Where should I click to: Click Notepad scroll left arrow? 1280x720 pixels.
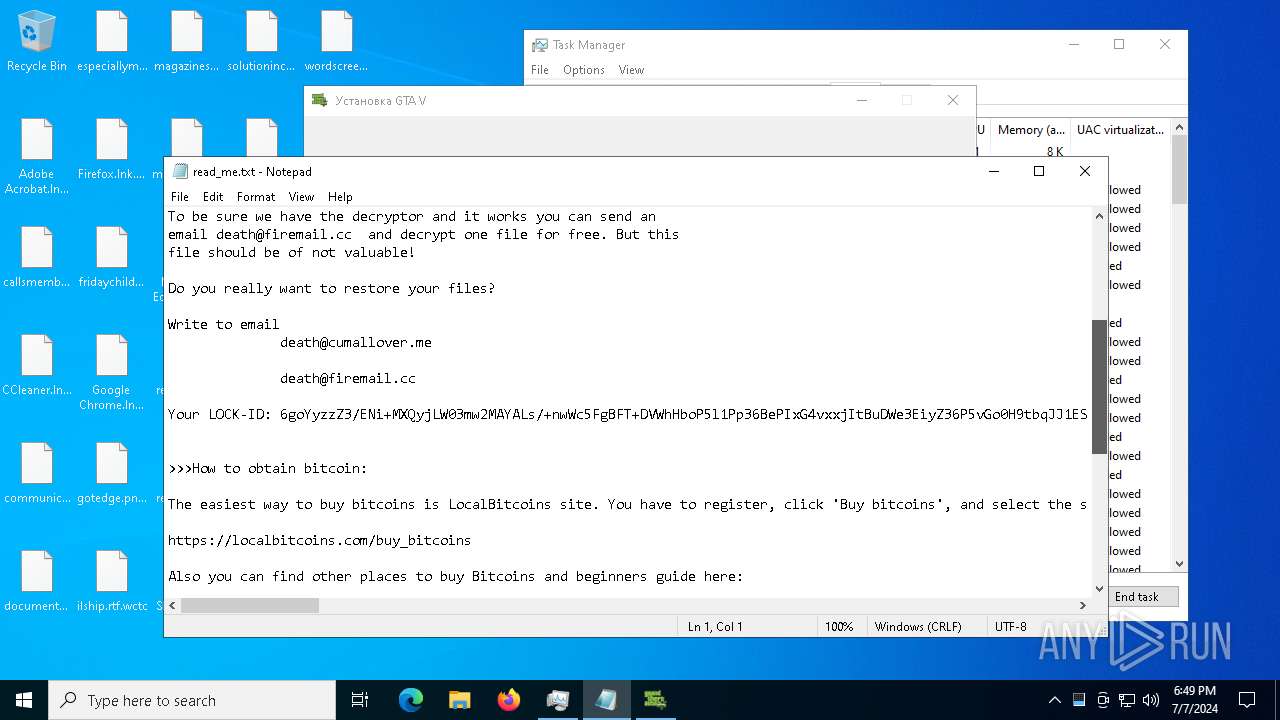pos(172,605)
